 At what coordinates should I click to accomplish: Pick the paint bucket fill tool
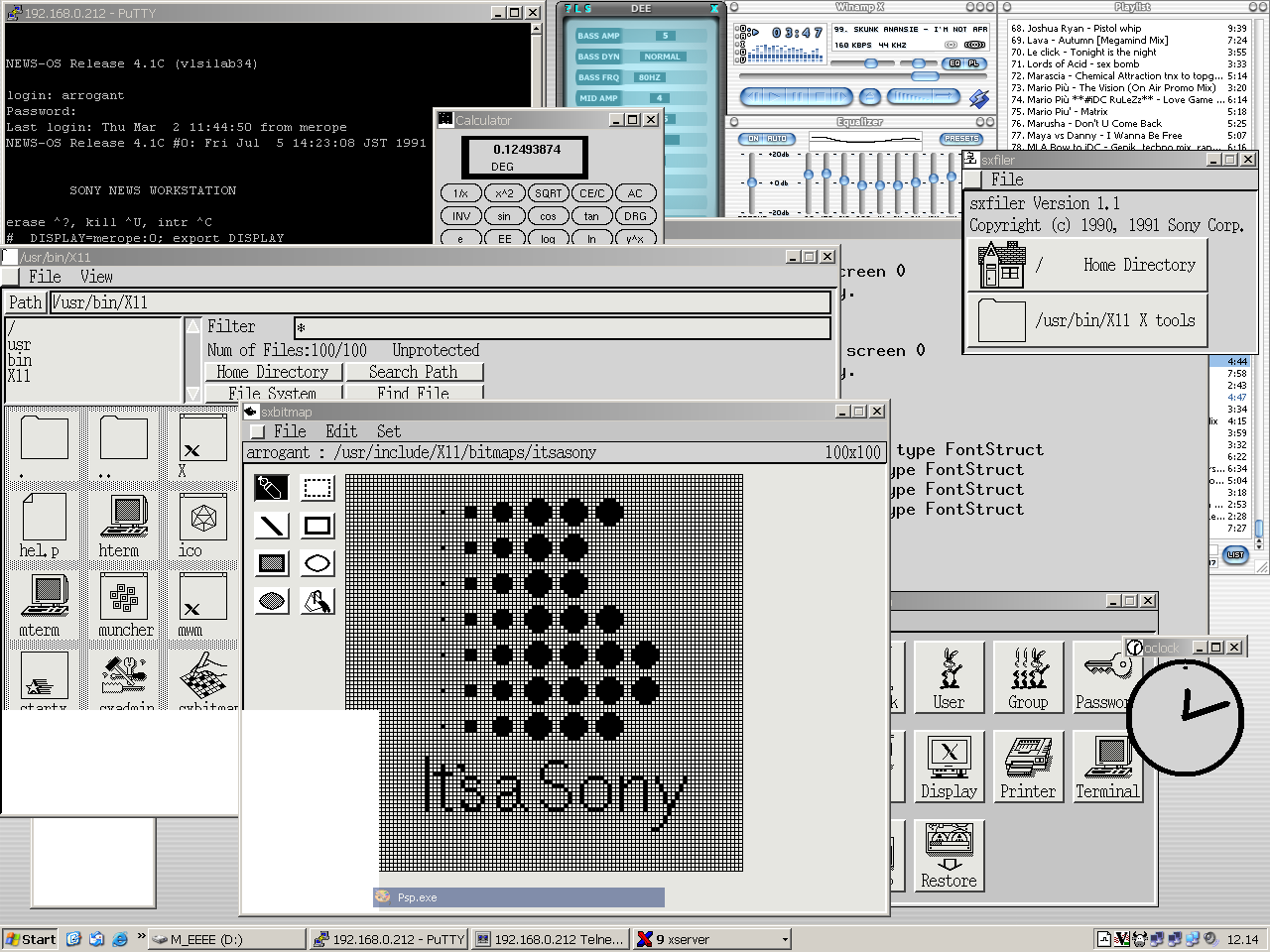pos(317,601)
